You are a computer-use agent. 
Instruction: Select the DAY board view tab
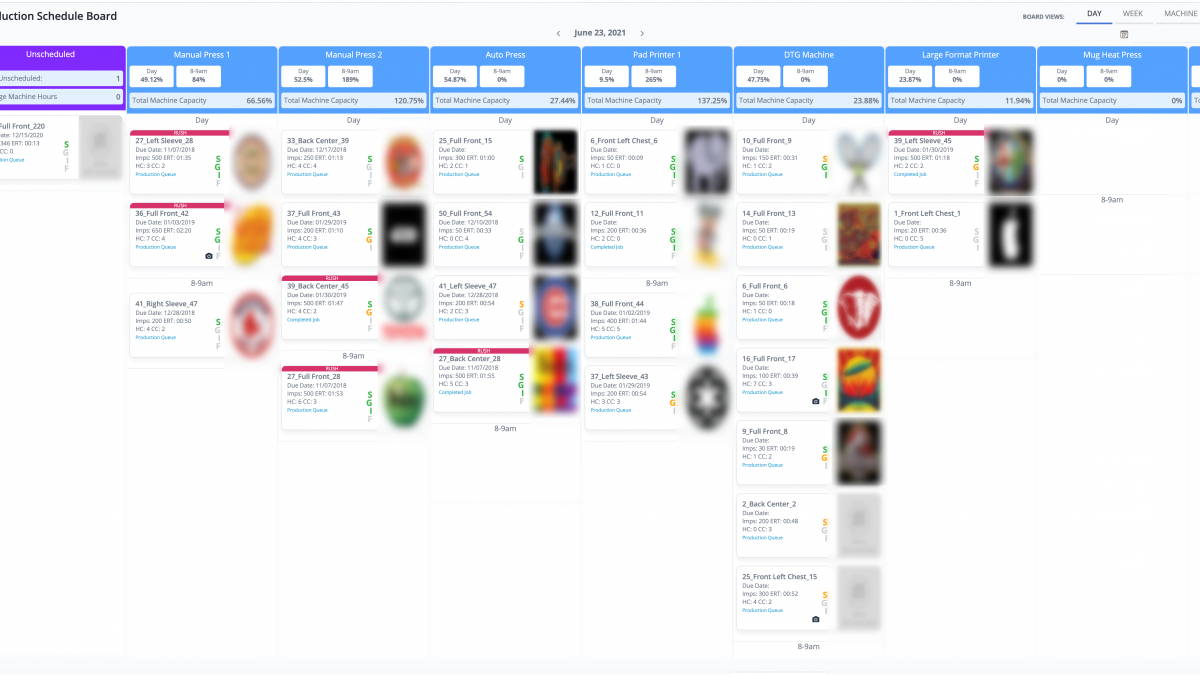[x=1095, y=14]
